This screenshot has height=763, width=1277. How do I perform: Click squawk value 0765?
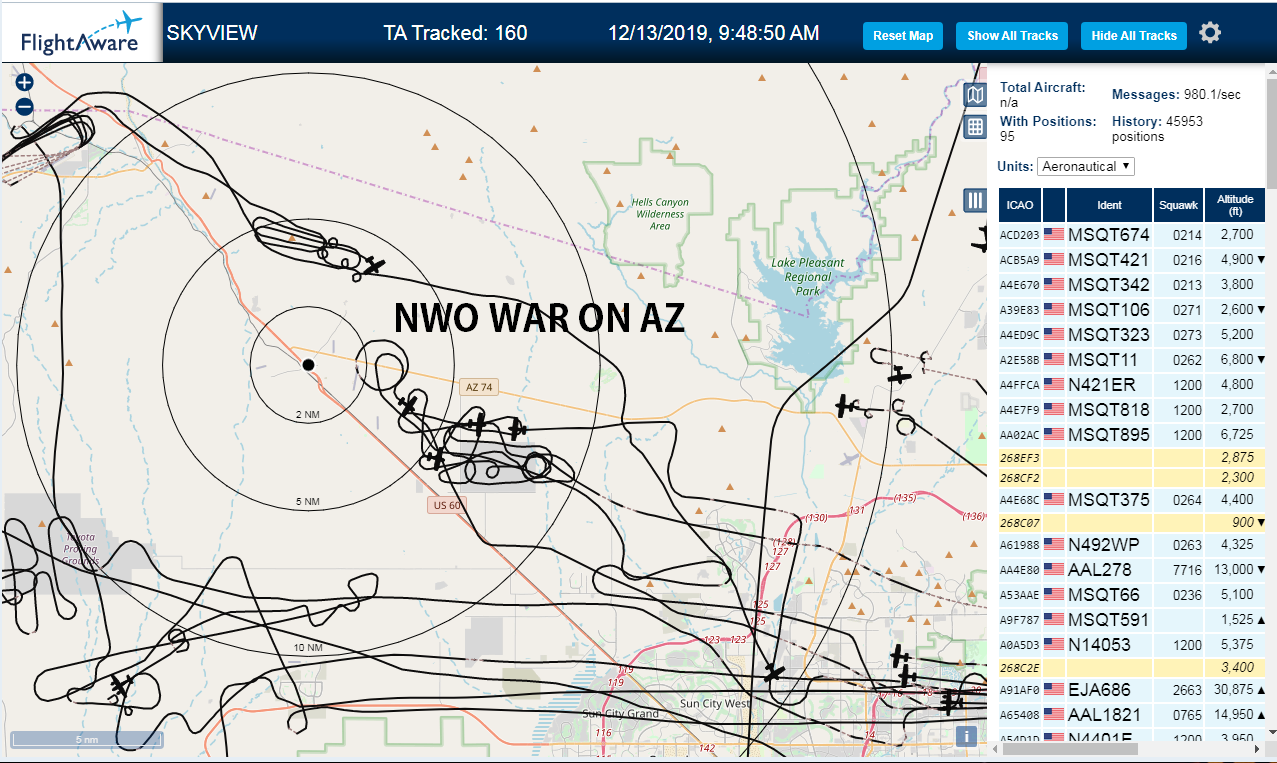point(1187,715)
